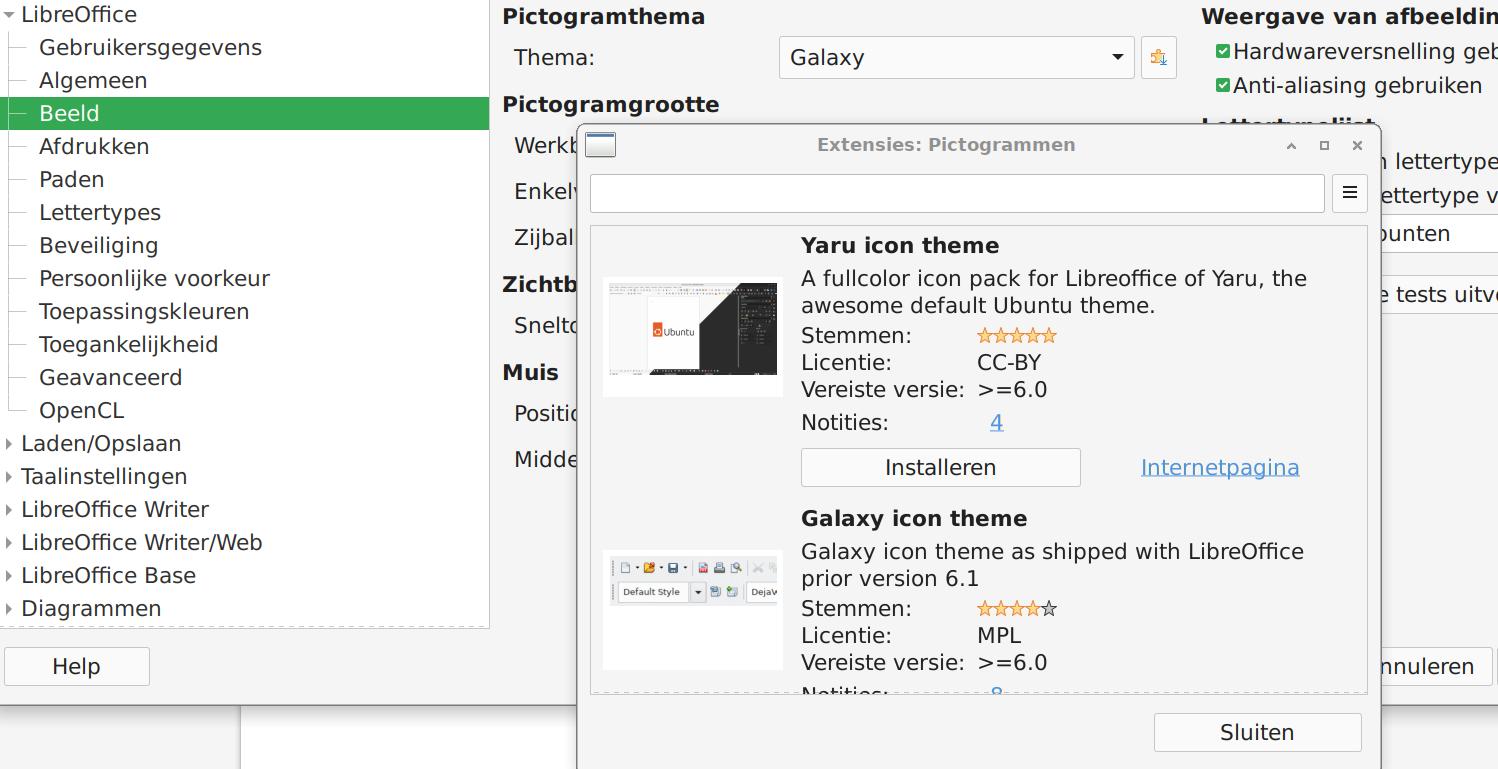Click the Extensies dialog window menu icon

[x=600, y=145]
